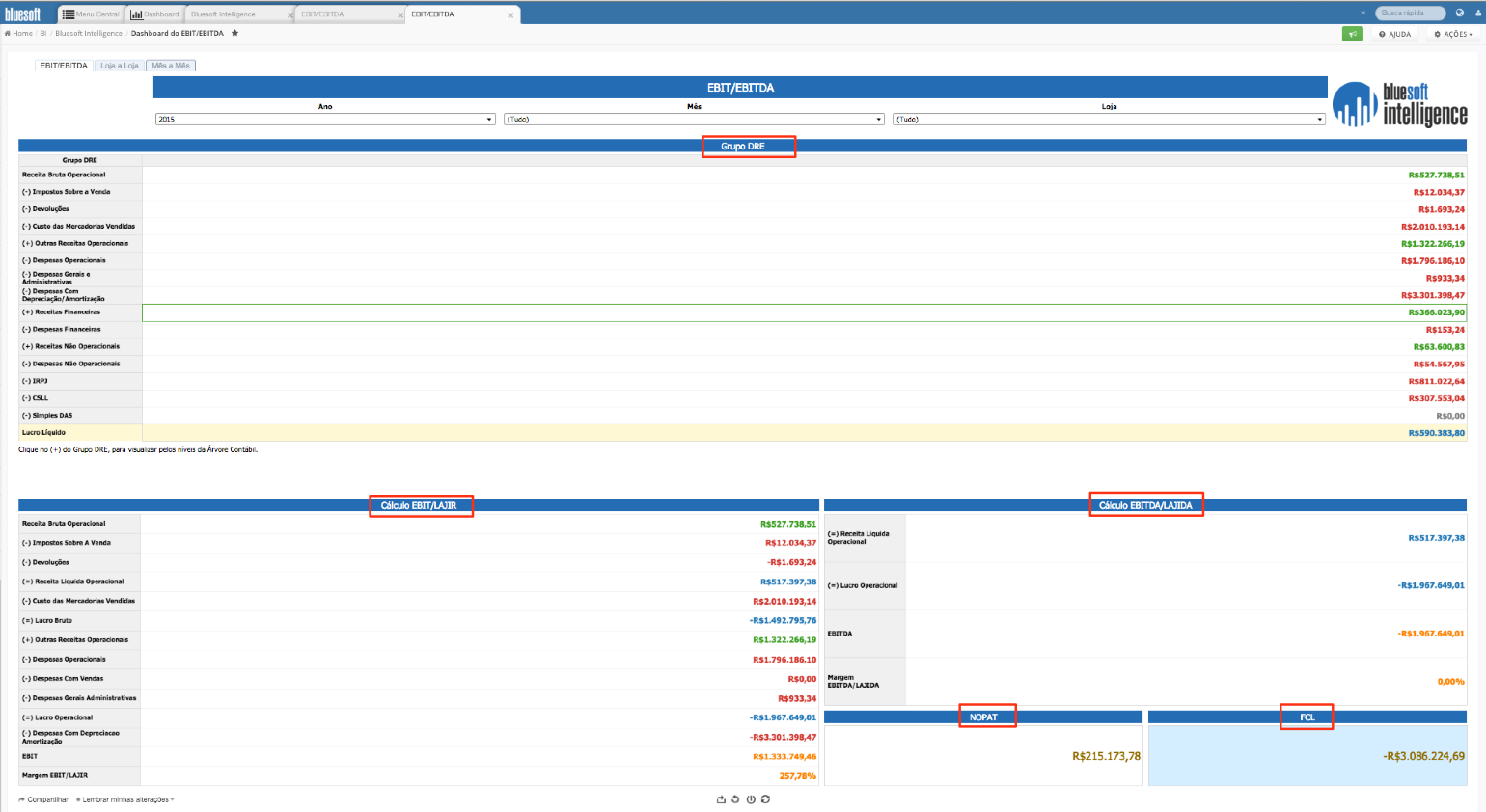
Task: Click the Bluesoft Intelligence breadcrumb link
Action: (x=91, y=32)
